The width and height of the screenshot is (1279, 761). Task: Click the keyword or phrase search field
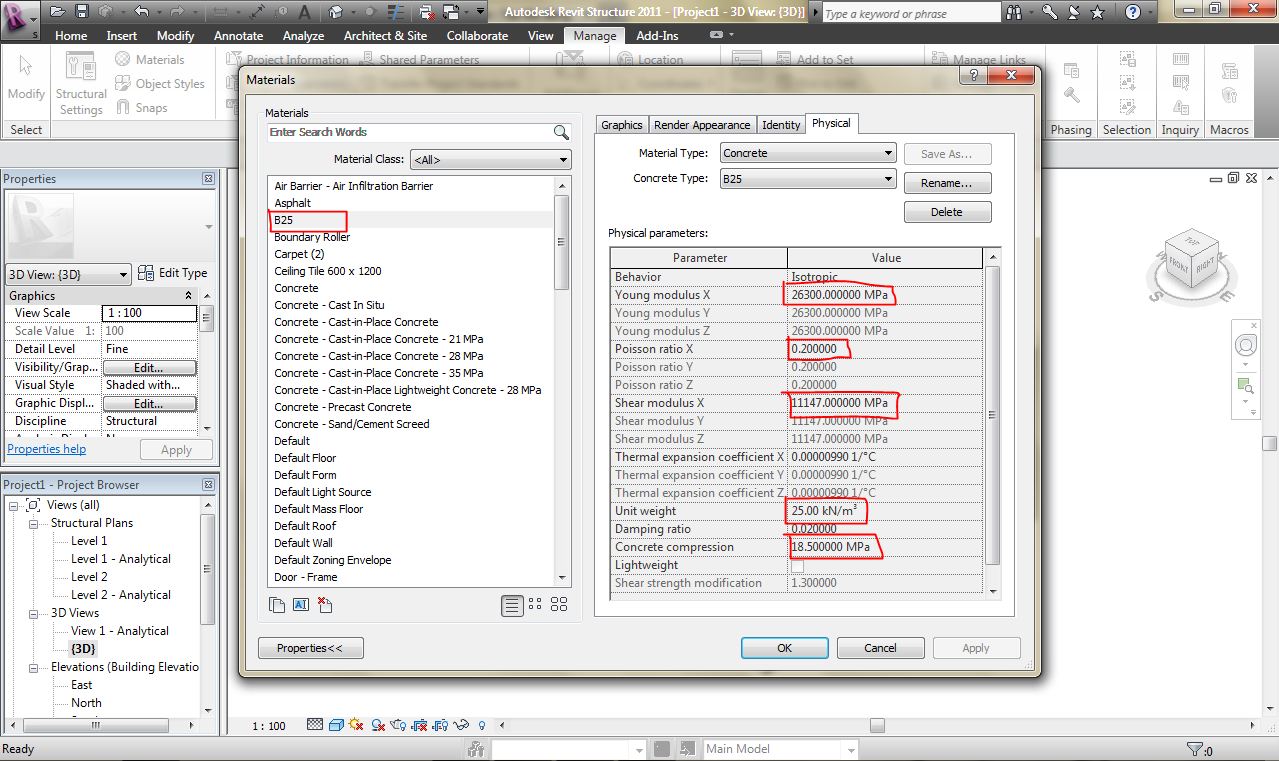[x=911, y=13]
